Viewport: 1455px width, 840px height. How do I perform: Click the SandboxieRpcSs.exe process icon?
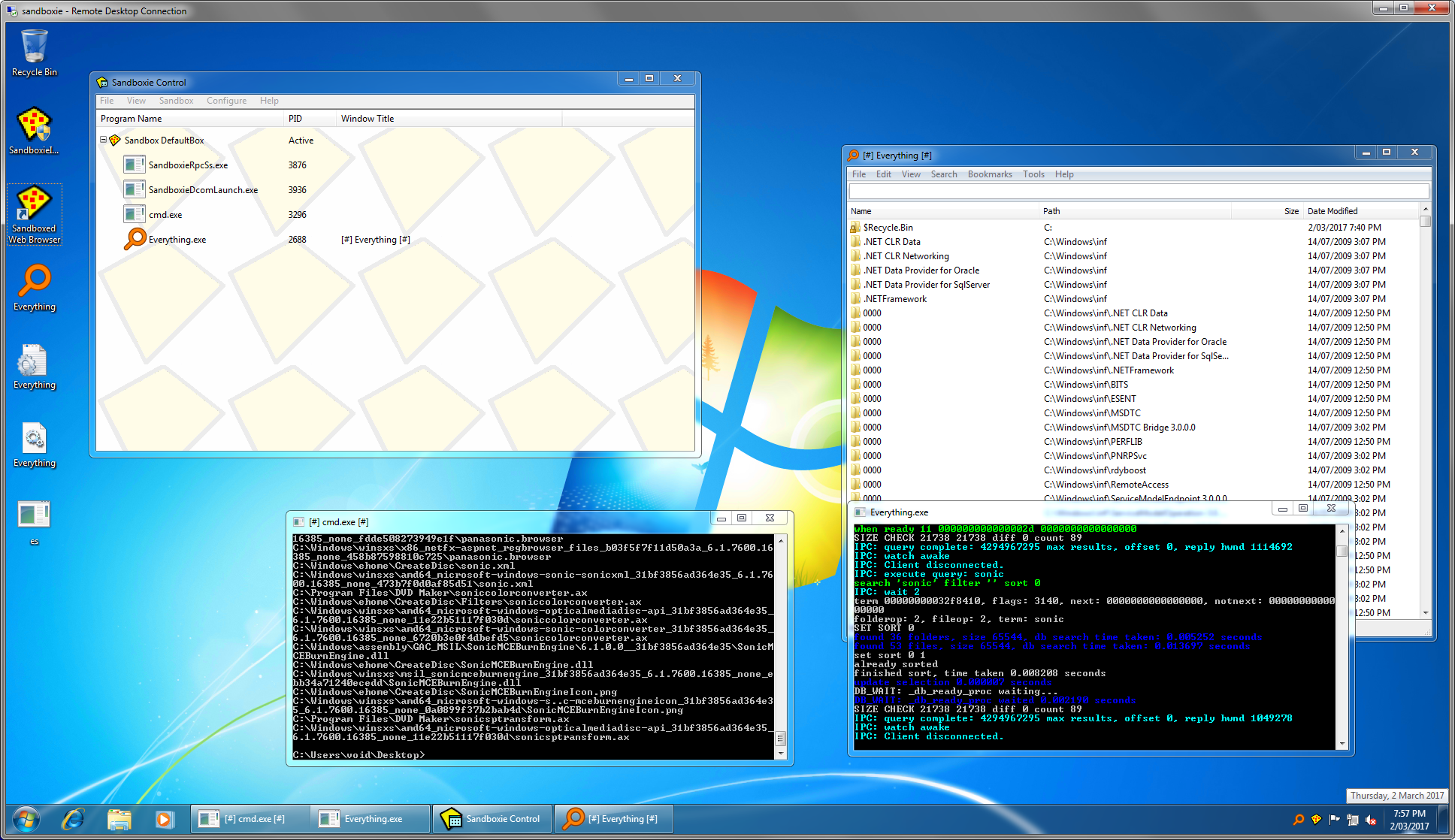(135, 165)
